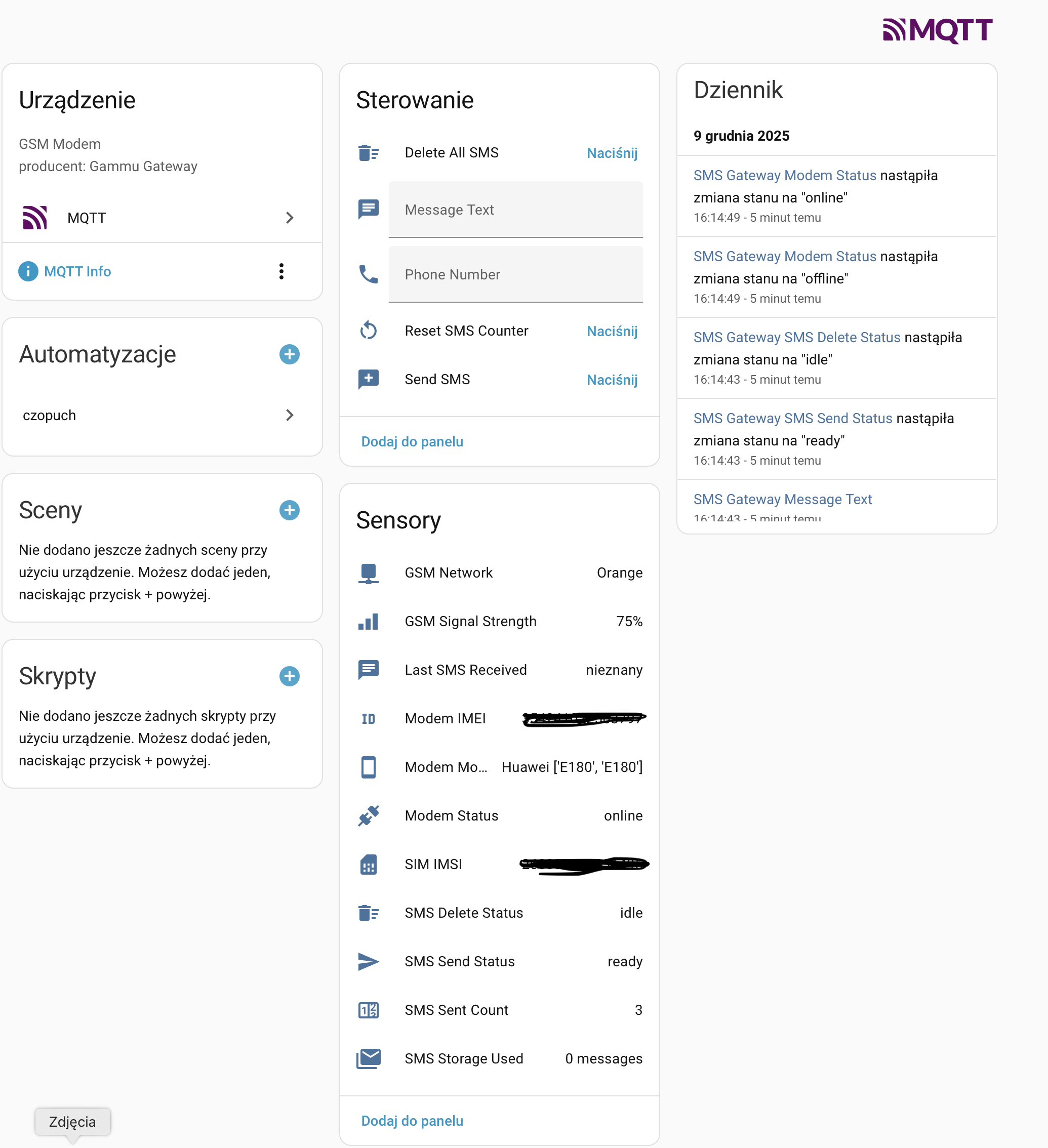The image size is (1048, 1148).
Task: Click the MQTT logo in top corner
Action: pos(938,30)
